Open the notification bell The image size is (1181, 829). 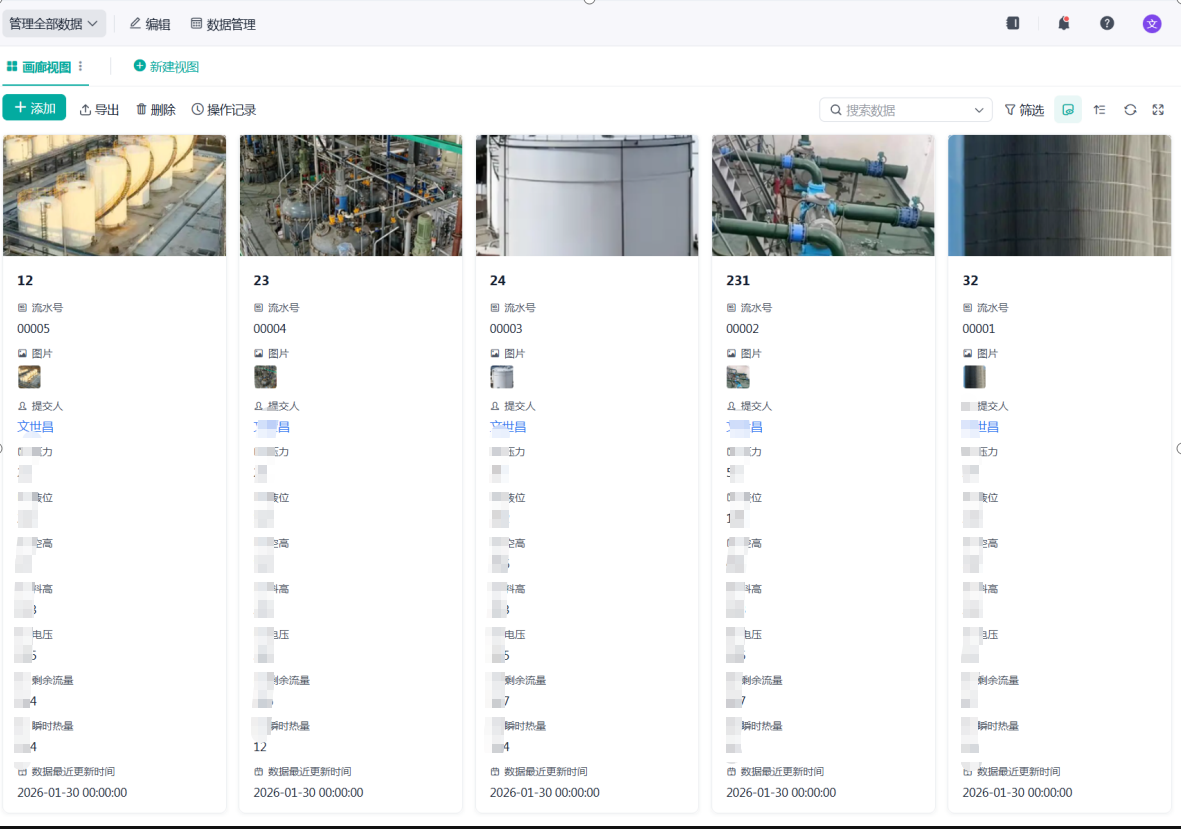(x=1064, y=23)
